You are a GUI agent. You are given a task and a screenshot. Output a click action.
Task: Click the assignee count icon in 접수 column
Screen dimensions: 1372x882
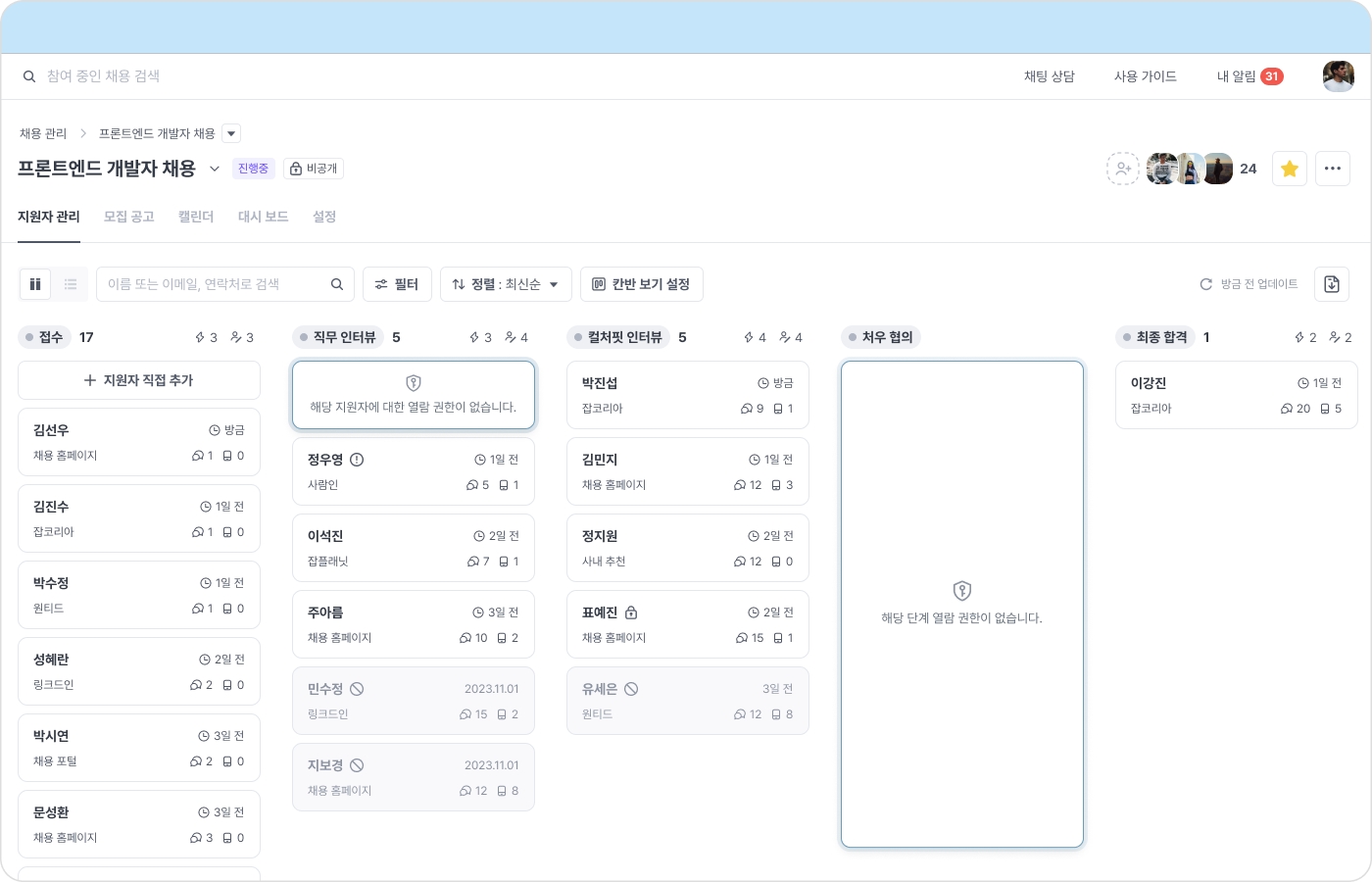235,337
